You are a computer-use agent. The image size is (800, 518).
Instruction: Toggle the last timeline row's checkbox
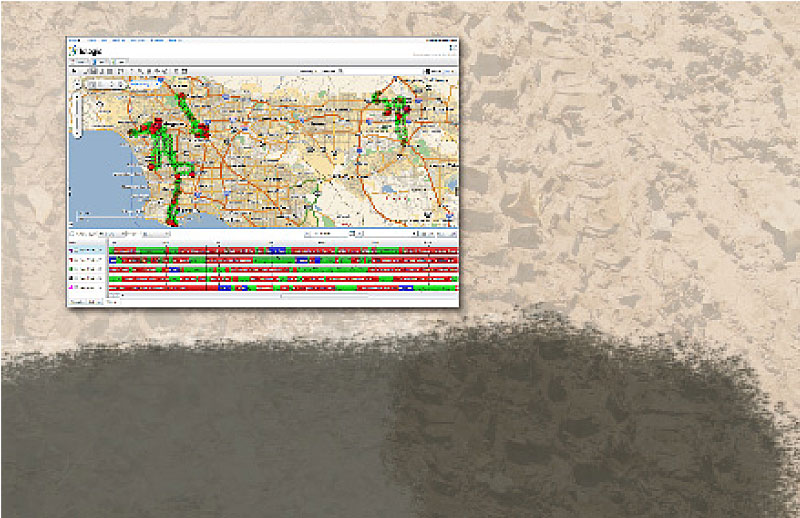(x=71, y=287)
